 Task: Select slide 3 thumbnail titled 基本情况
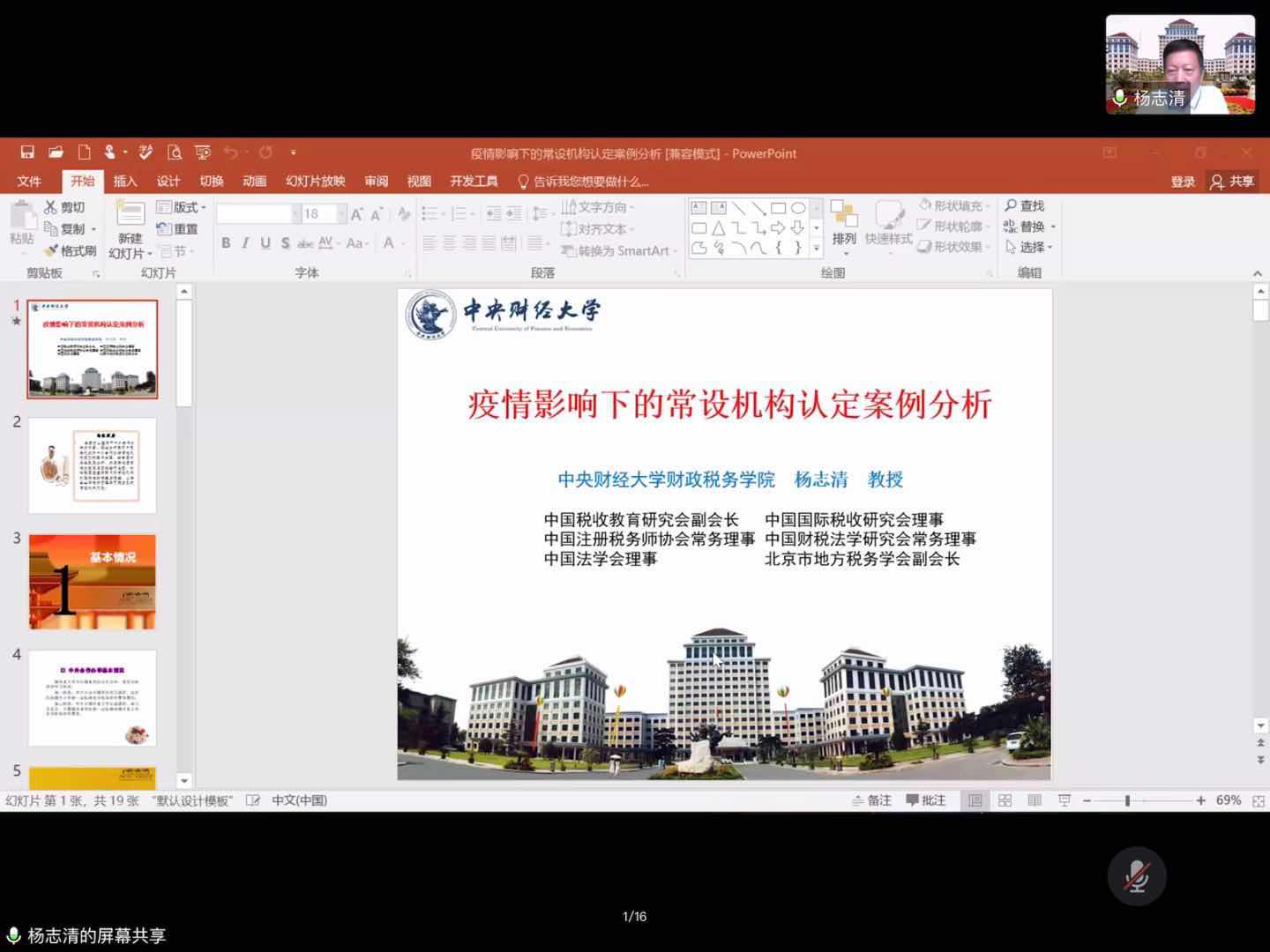coord(93,581)
